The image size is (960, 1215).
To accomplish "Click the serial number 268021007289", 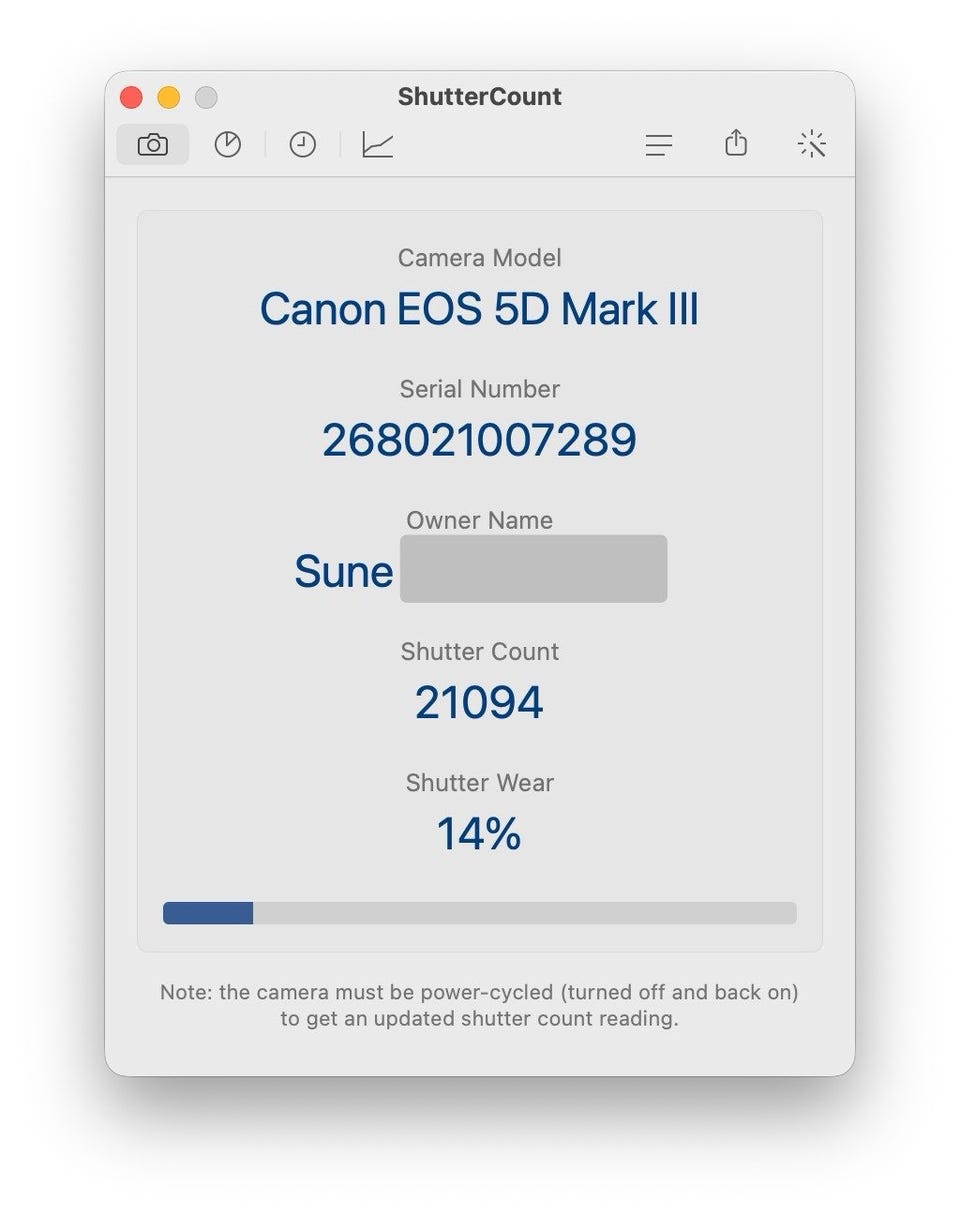I will 479,440.
